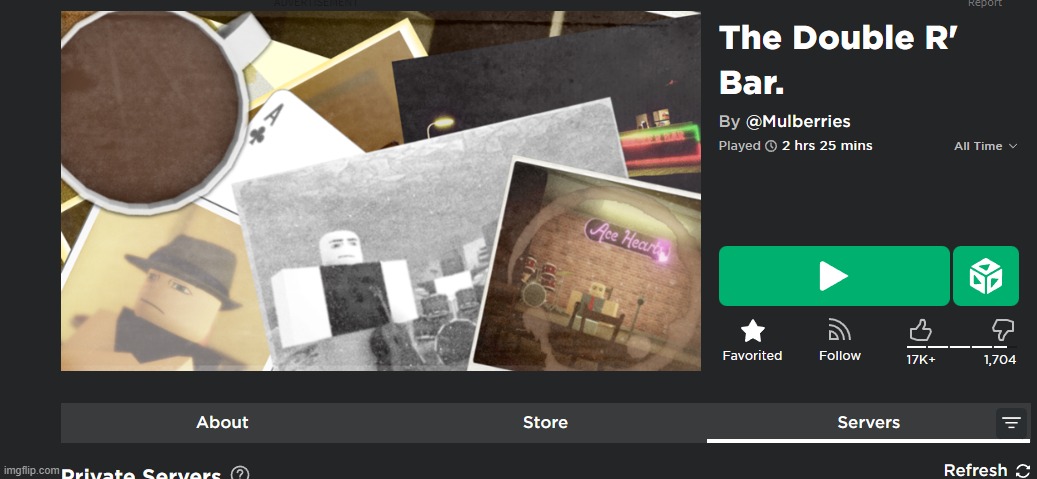Click the circular refresh arrows icon

tap(1022, 470)
